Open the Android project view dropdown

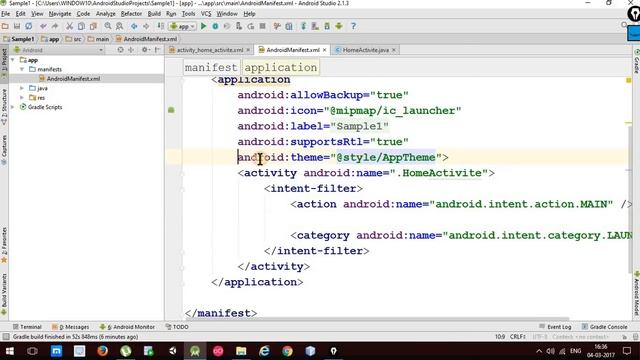pyautogui.click(x=58, y=50)
